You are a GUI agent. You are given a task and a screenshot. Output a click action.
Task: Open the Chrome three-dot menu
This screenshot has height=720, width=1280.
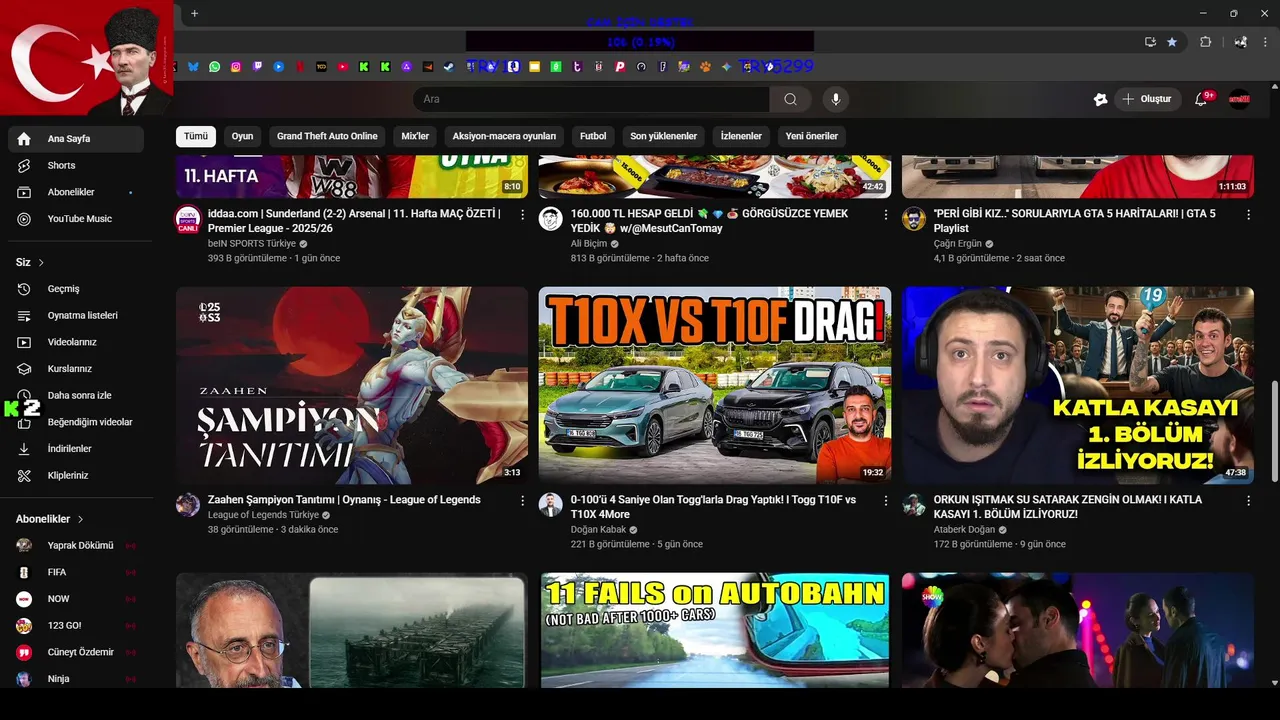pos(1266,42)
